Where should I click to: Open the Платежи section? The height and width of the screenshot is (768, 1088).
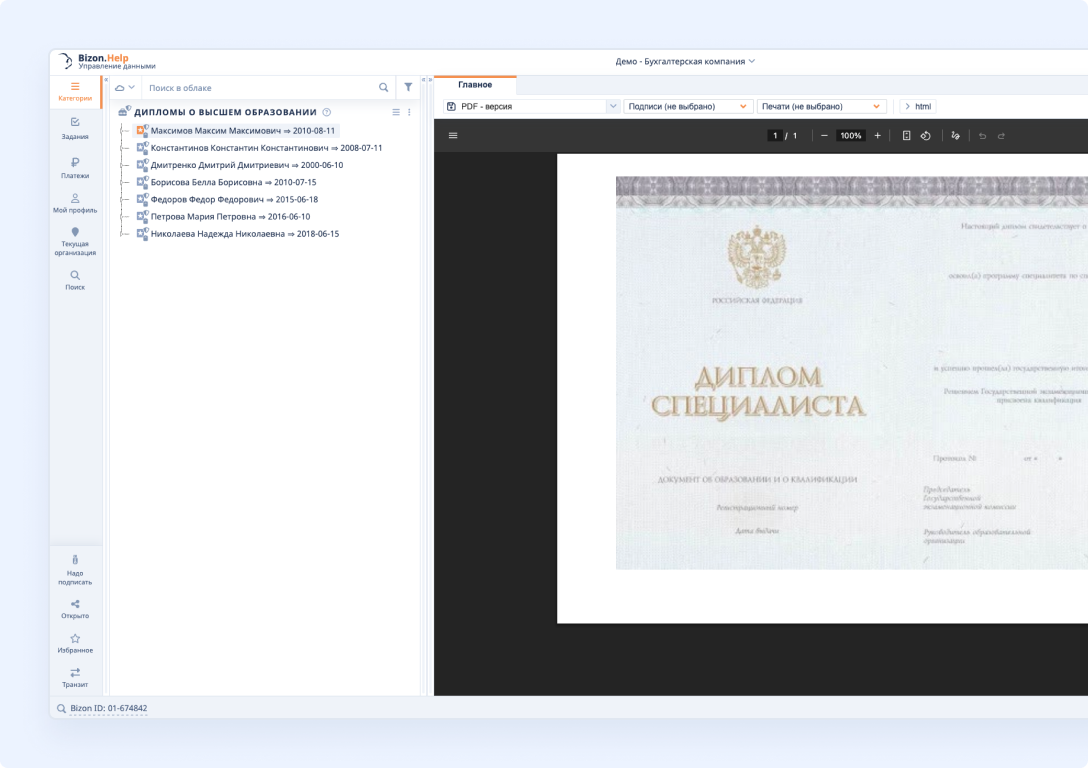[x=75, y=168]
